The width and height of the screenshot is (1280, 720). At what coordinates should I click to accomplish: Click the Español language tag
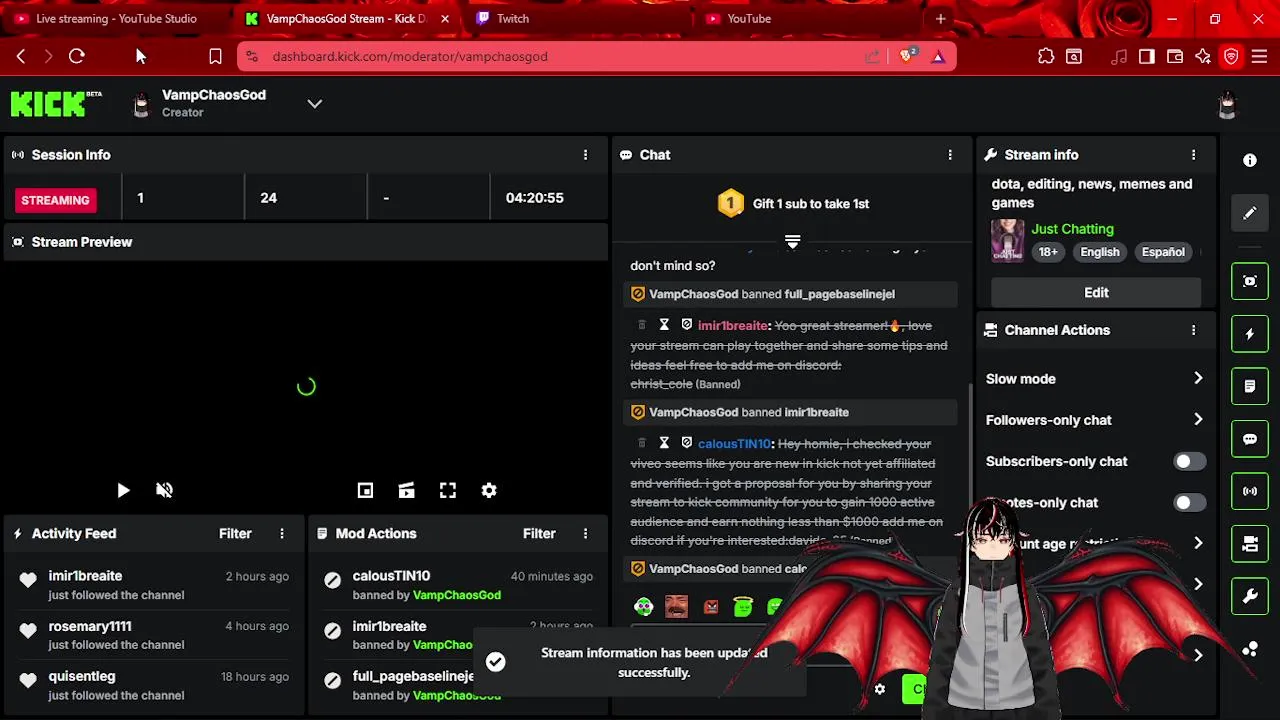(x=1163, y=252)
